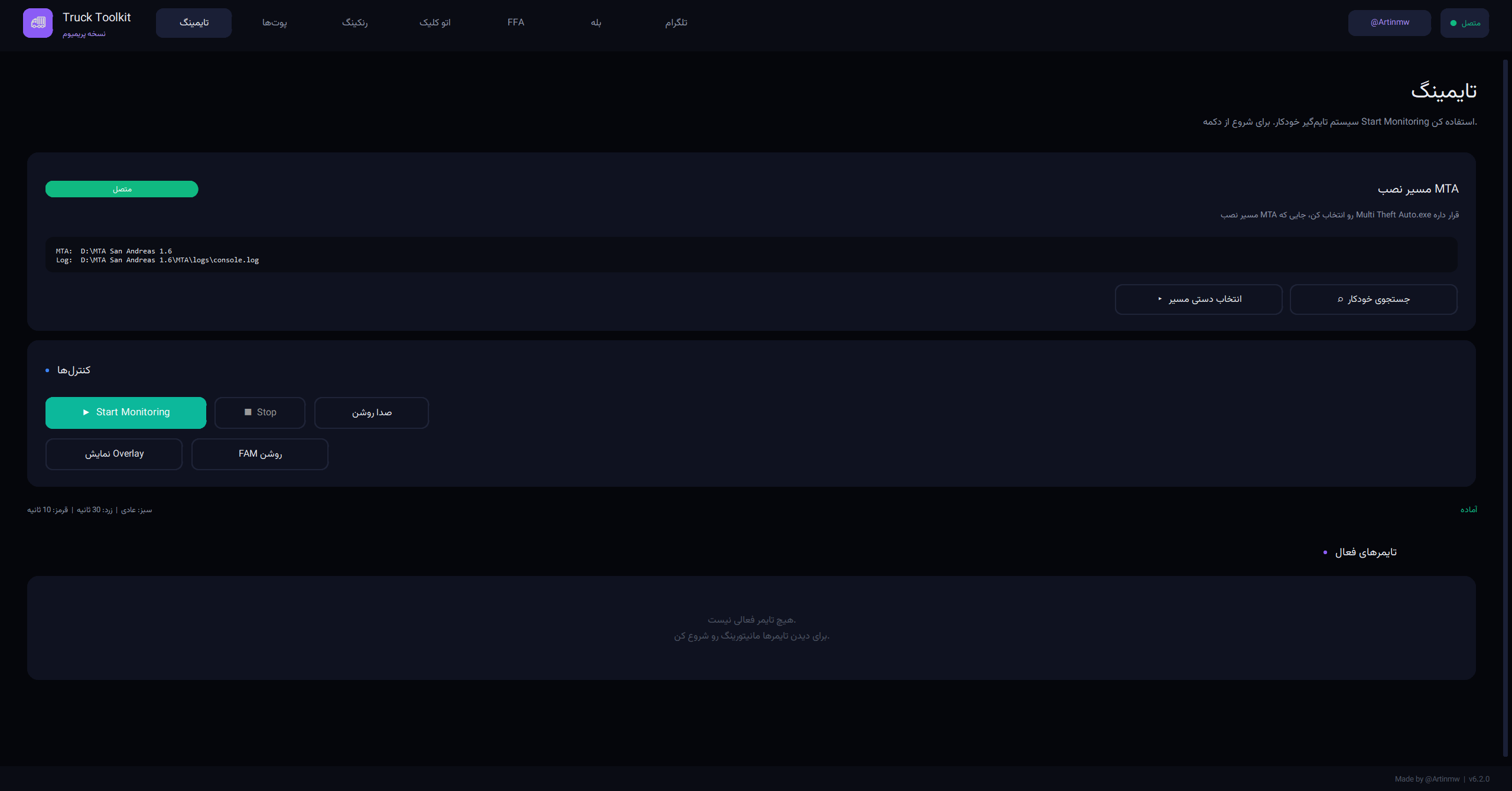This screenshot has height=791, width=1512.
Task: Click the vertical scrollbar on the right
Action: (x=1506, y=408)
